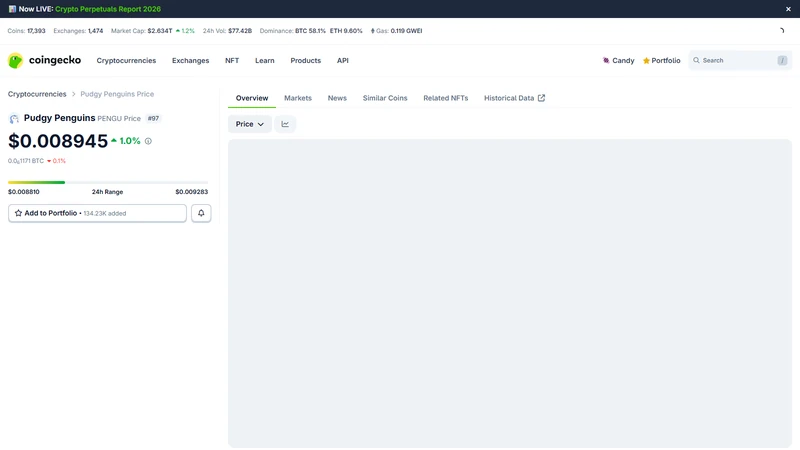Viewport: 800px width, 450px height.
Task: Click the bell price alert icon
Action: click(201, 213)
